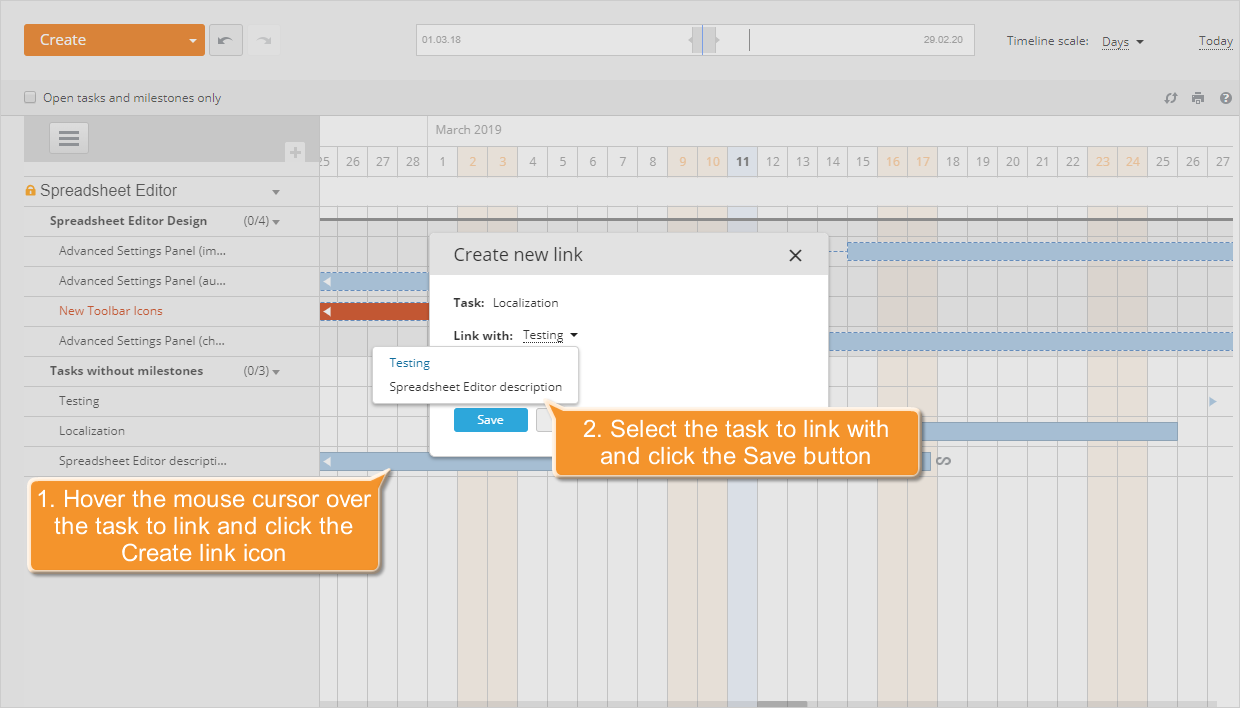Enable Open tasks and milestones only
The width and height of the screenshot is (1240, 708).
coord(29,98)
